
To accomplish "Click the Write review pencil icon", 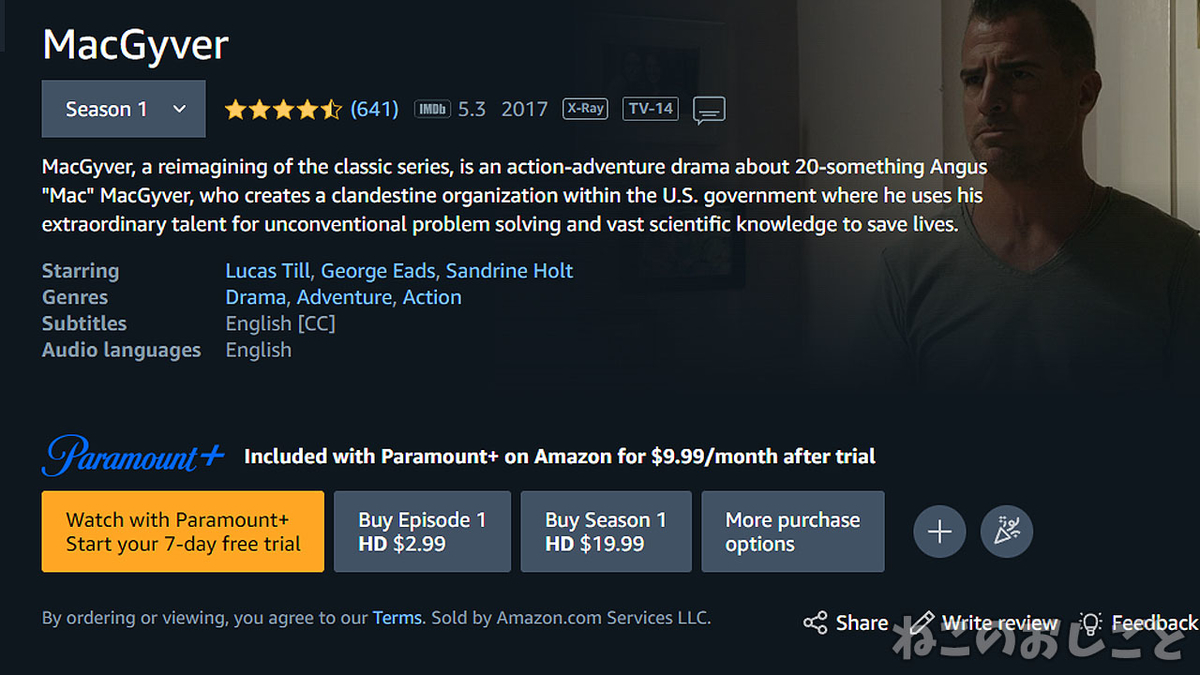I will click(922, 623).
